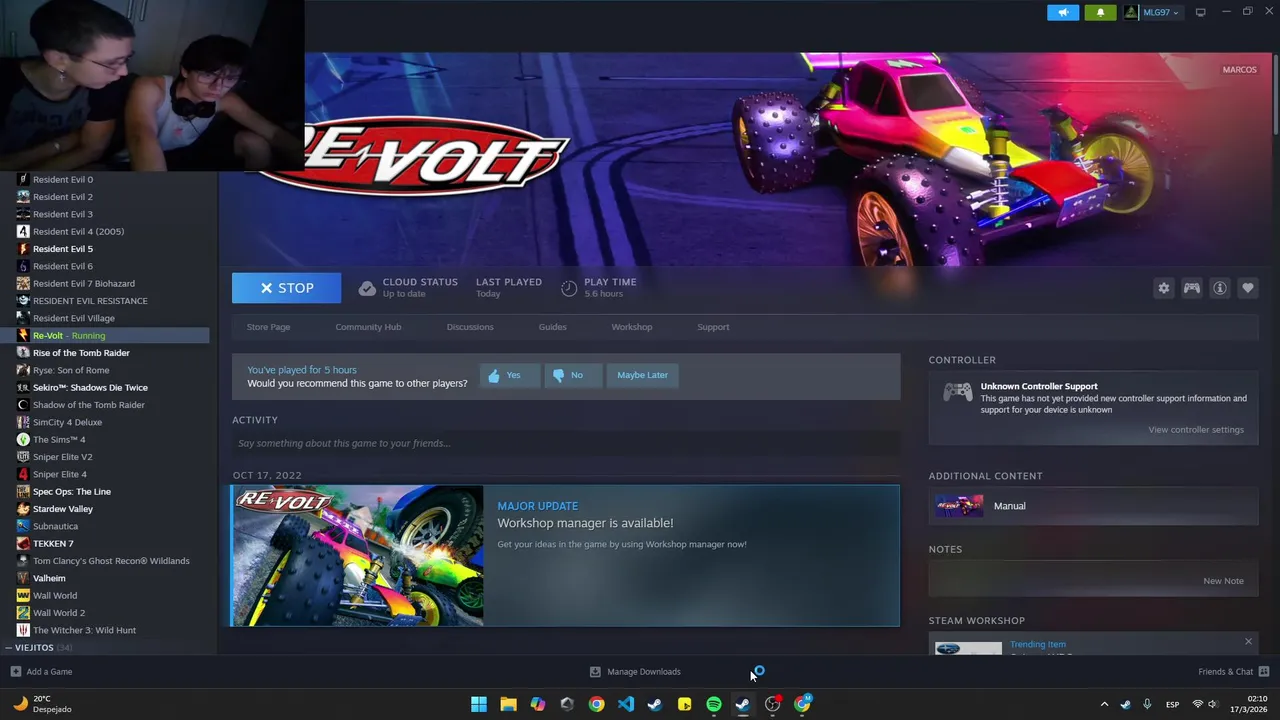
Task: Open the Windows Start menu
Action: click(479, 704)
